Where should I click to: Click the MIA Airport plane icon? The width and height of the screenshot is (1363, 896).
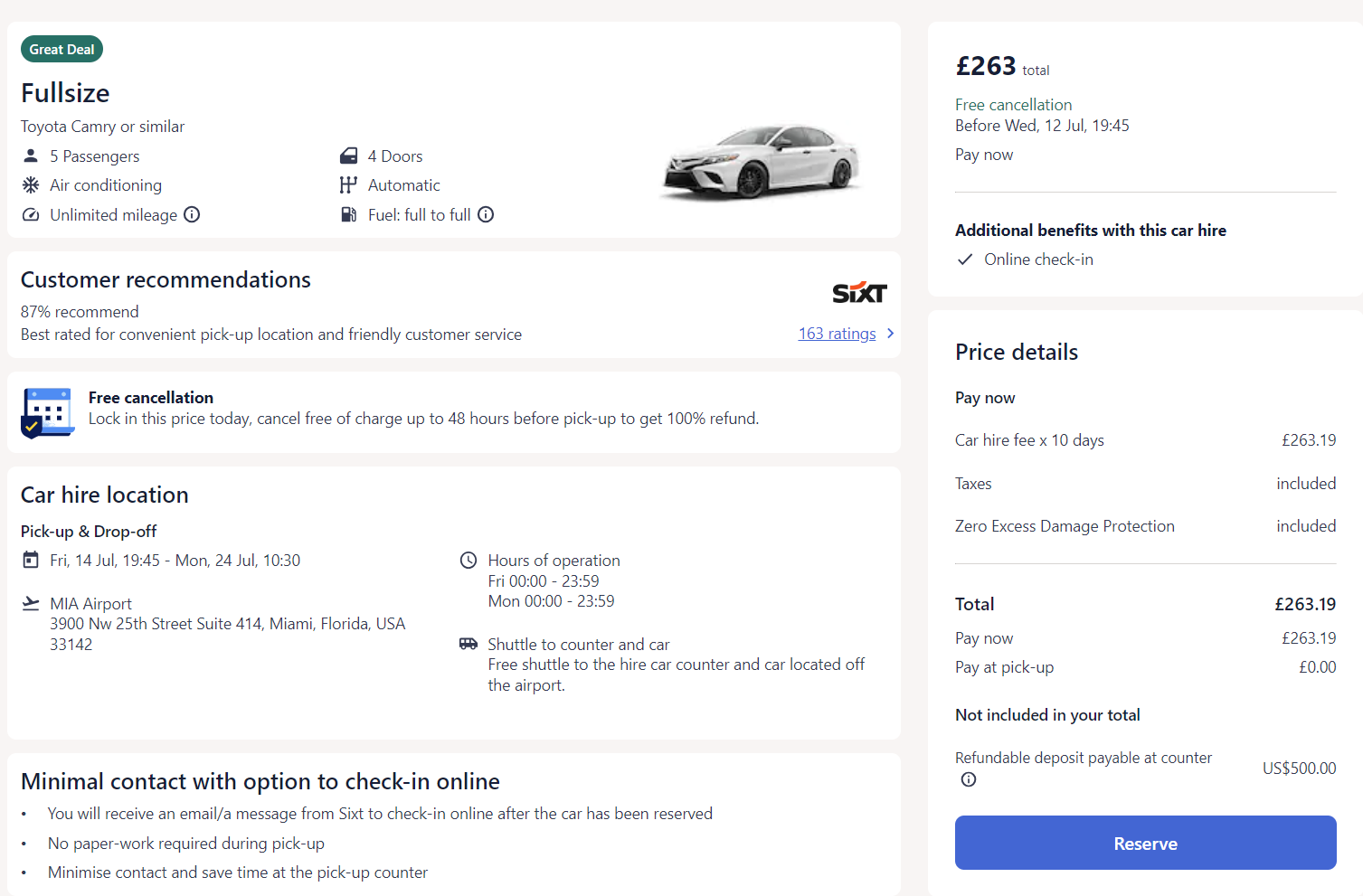[x=31, y=603]
